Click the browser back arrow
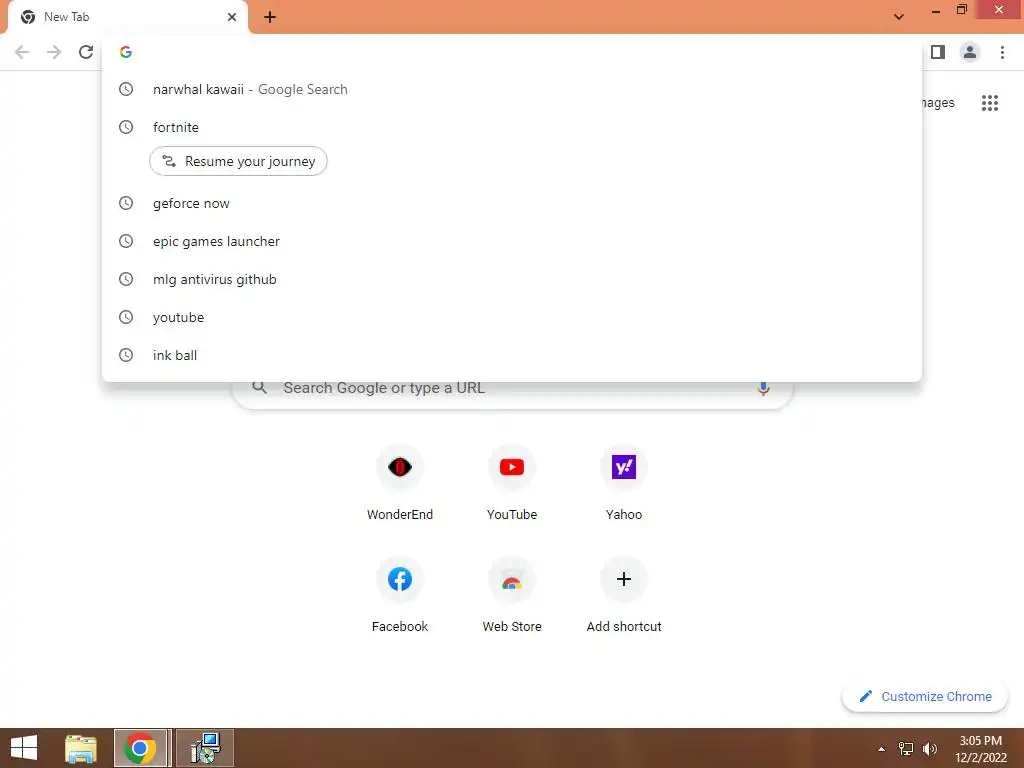1024x768 pixels. 22,52
